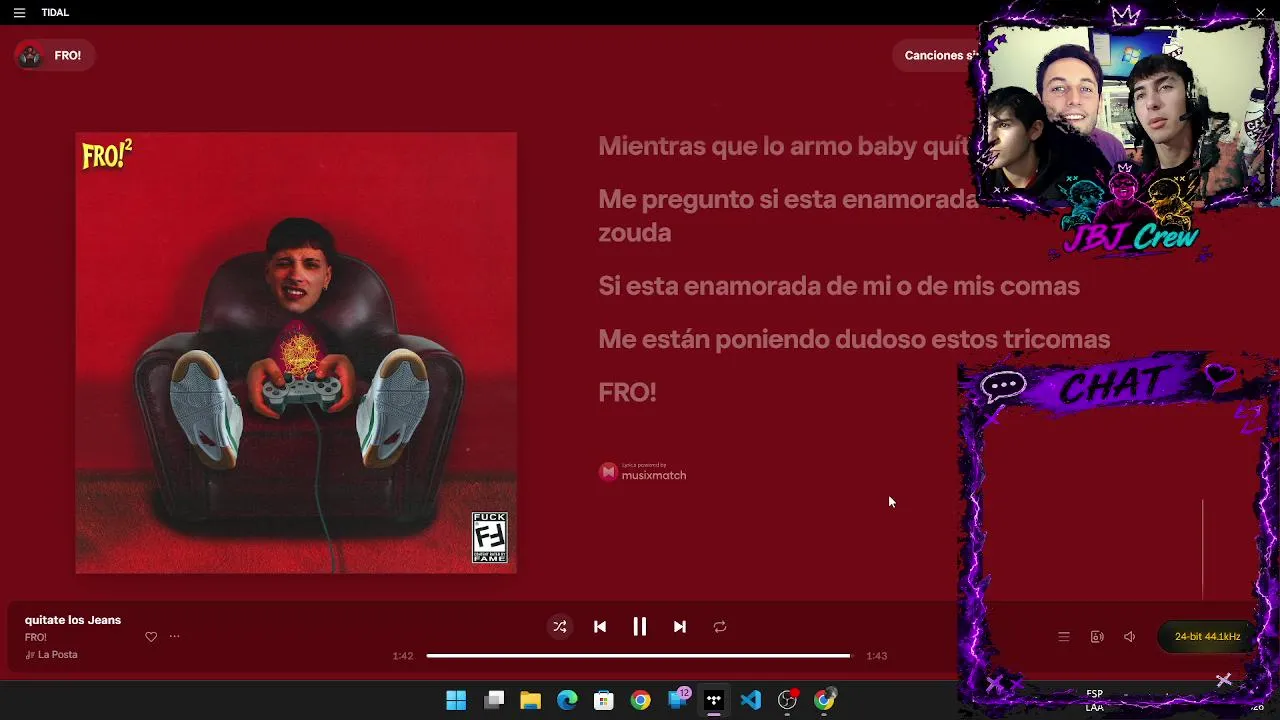Open the musixmatch lyrics credit
Screen dimensions: 1280x720
point(642,472)
